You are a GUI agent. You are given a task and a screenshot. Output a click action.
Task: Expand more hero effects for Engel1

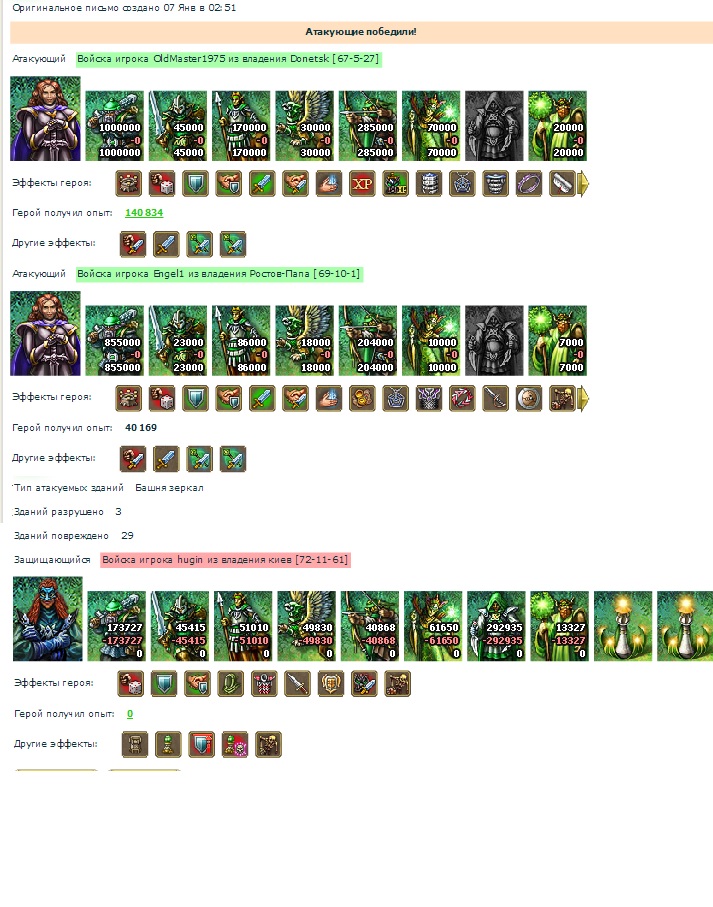pos(583,399)
